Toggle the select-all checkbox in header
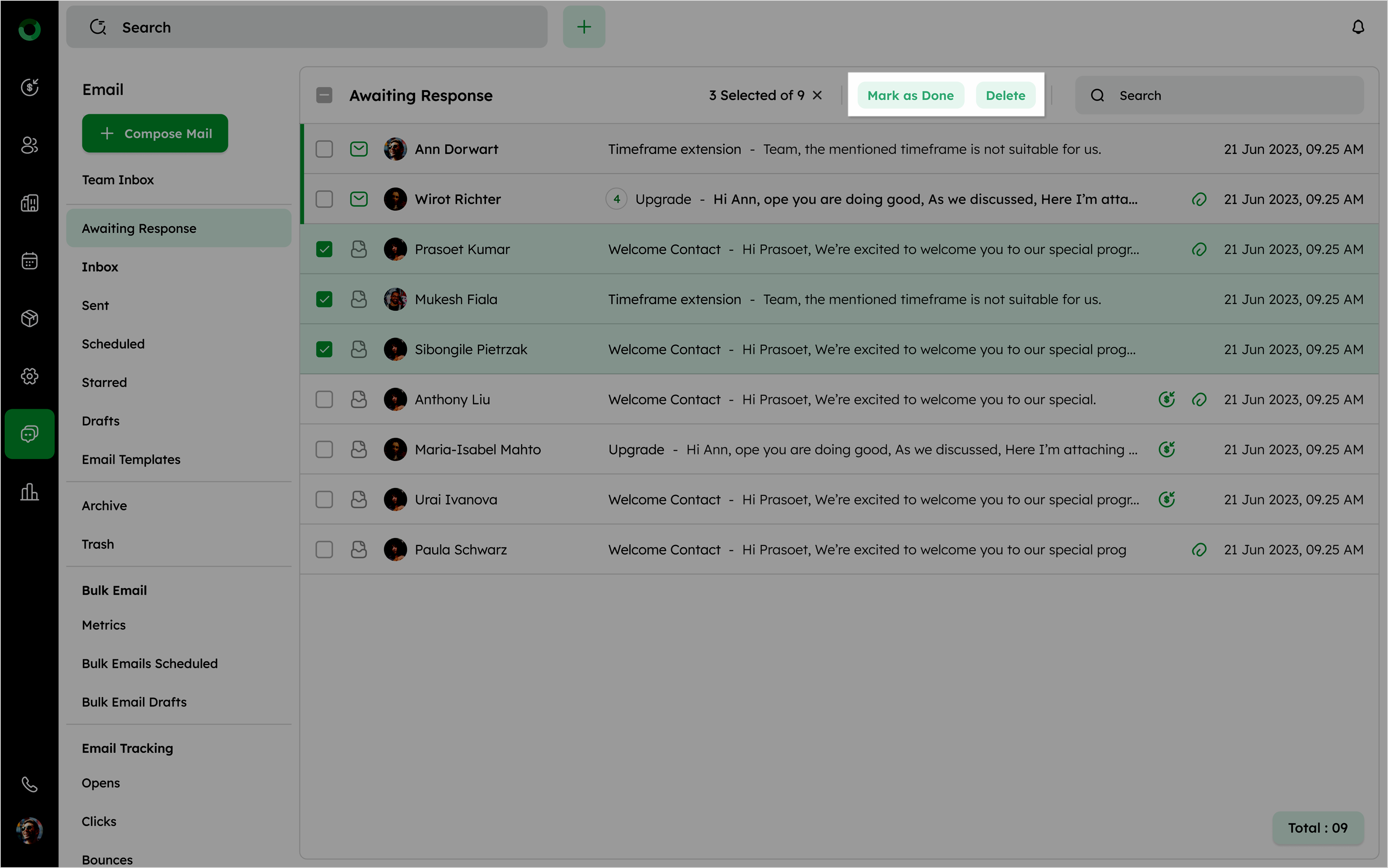Screen dimensions: 1388x868 pyautogui.click(x=324, y=95)
